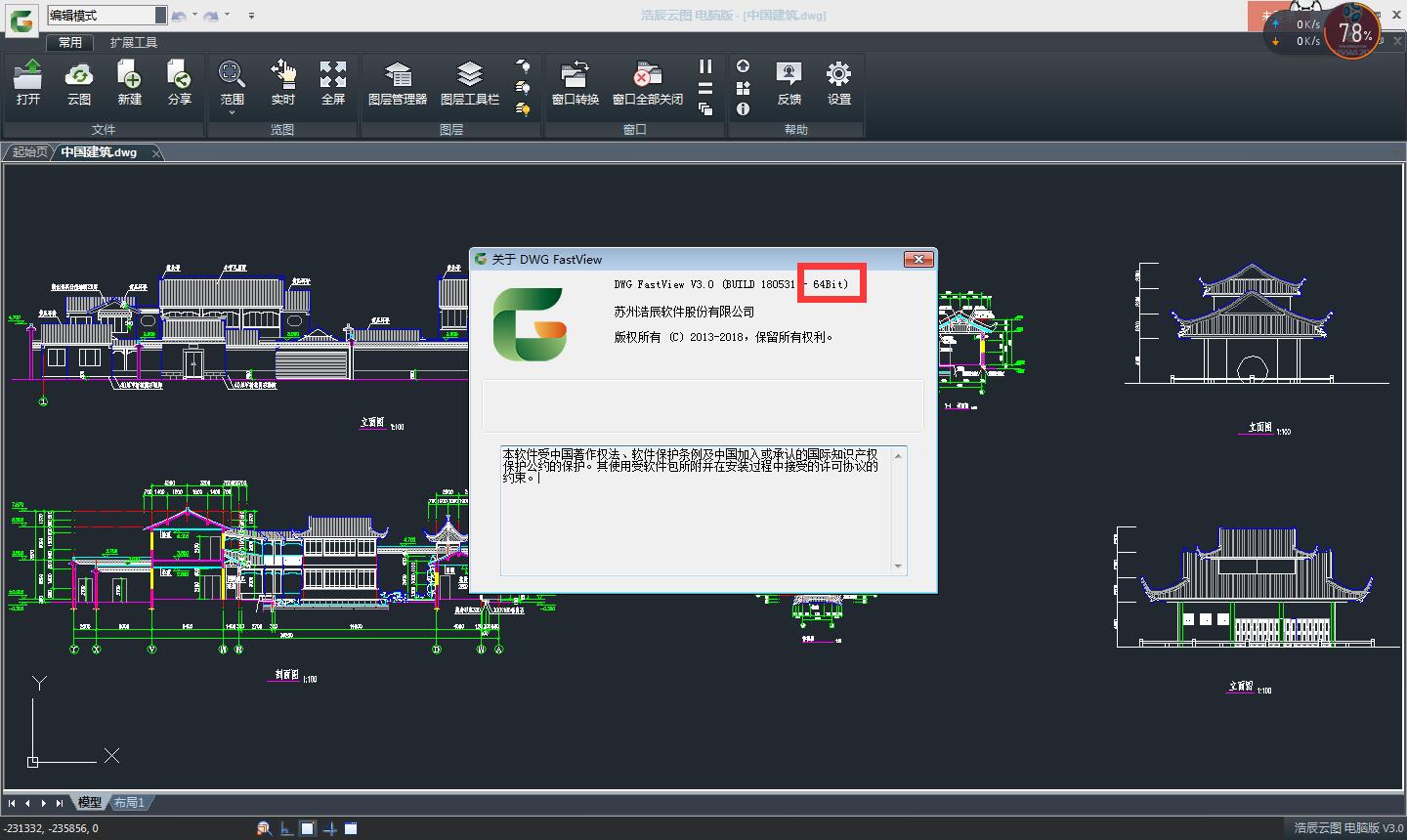Click the green G application menu logo
Image resolution: width=1407 pixels, height=840 pixels.
(x=21, y=19)
